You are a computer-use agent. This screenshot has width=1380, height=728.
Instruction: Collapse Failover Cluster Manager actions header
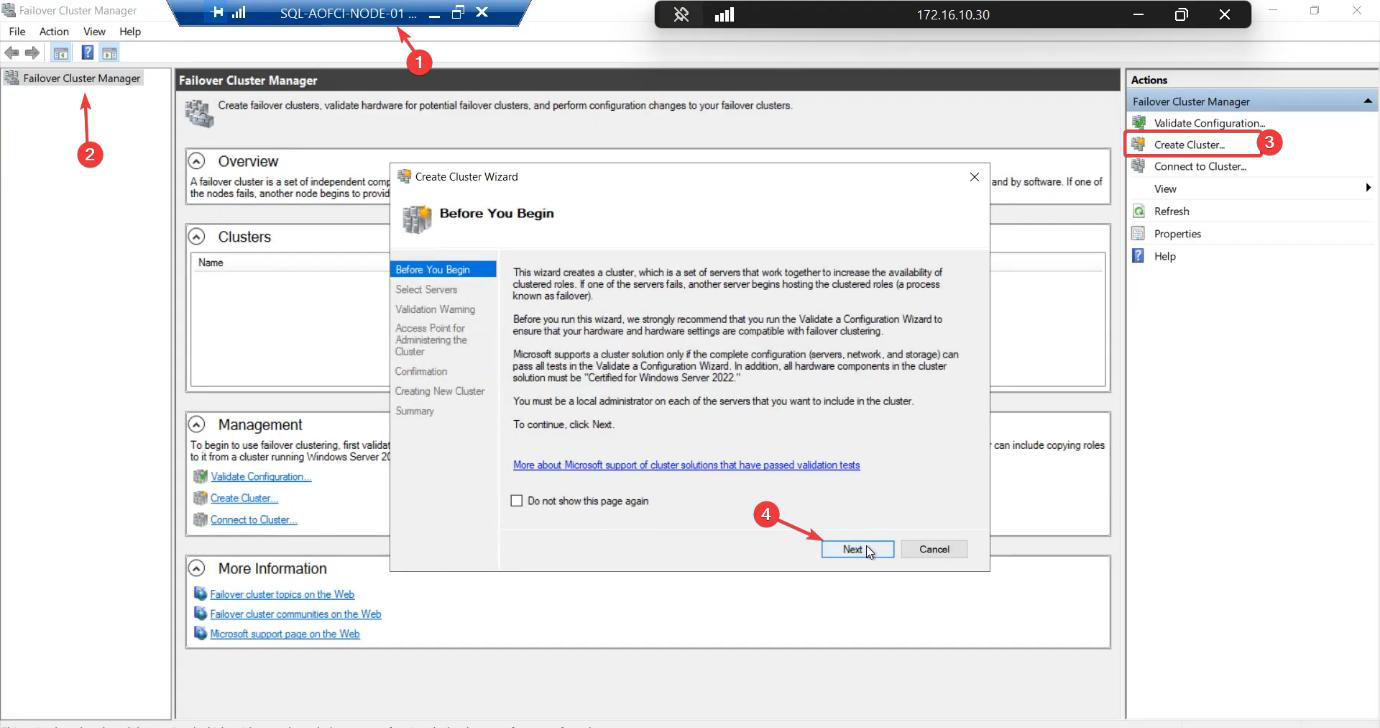point(1367,101)
